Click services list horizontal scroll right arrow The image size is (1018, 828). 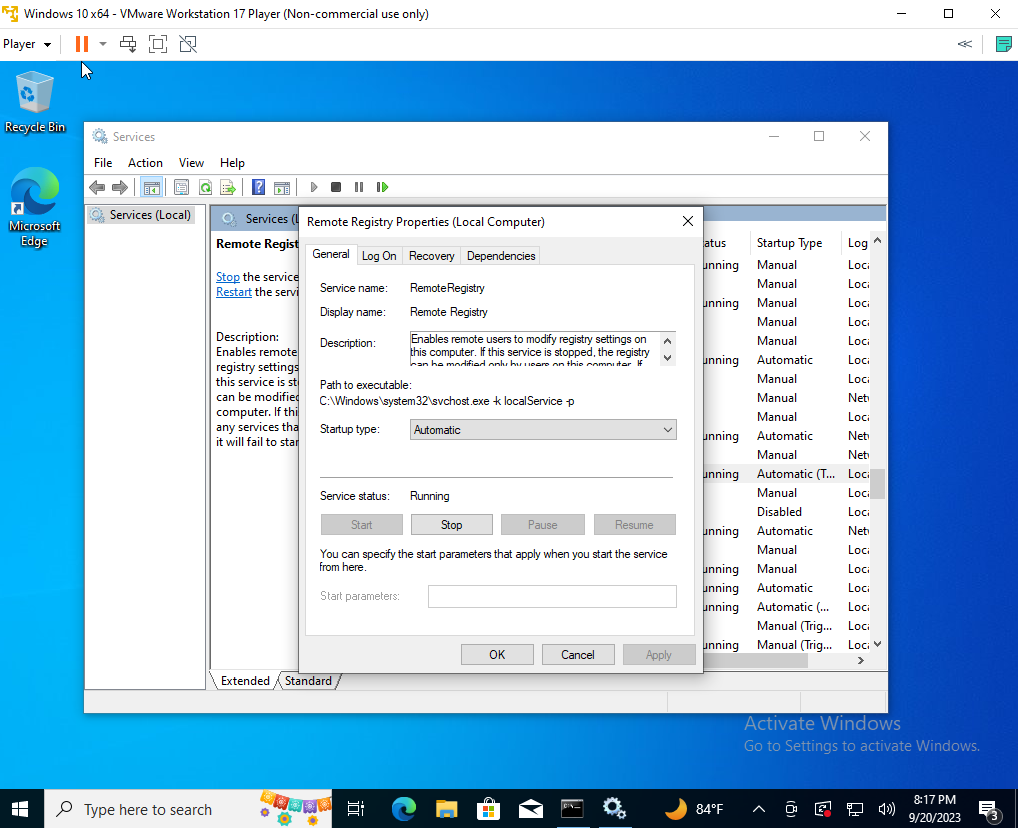pos(861,660)
